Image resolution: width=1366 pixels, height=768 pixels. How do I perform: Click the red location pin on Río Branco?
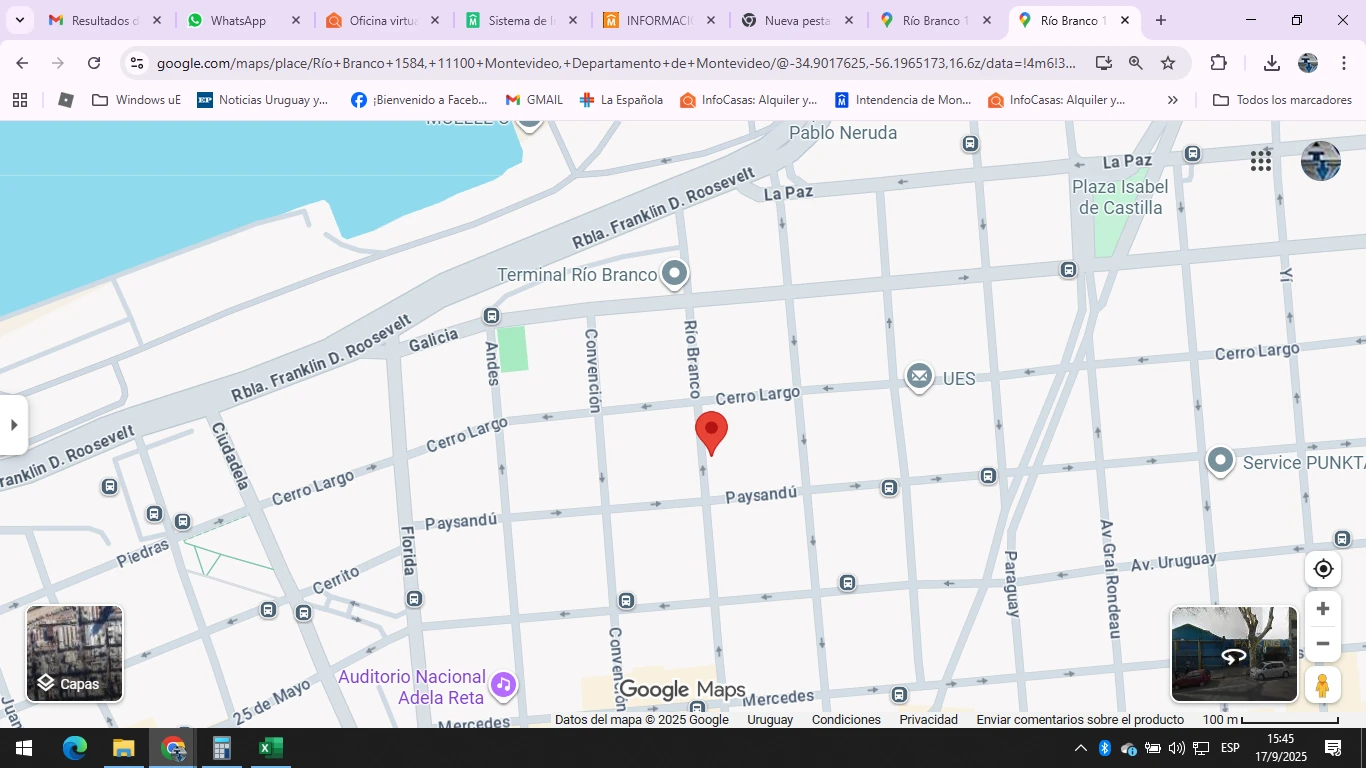click(711, 431)
